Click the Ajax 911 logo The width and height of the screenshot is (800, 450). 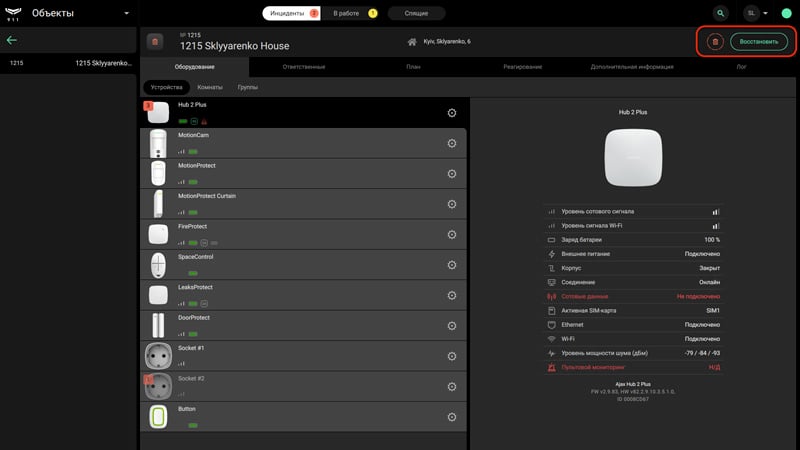(13, 13)
